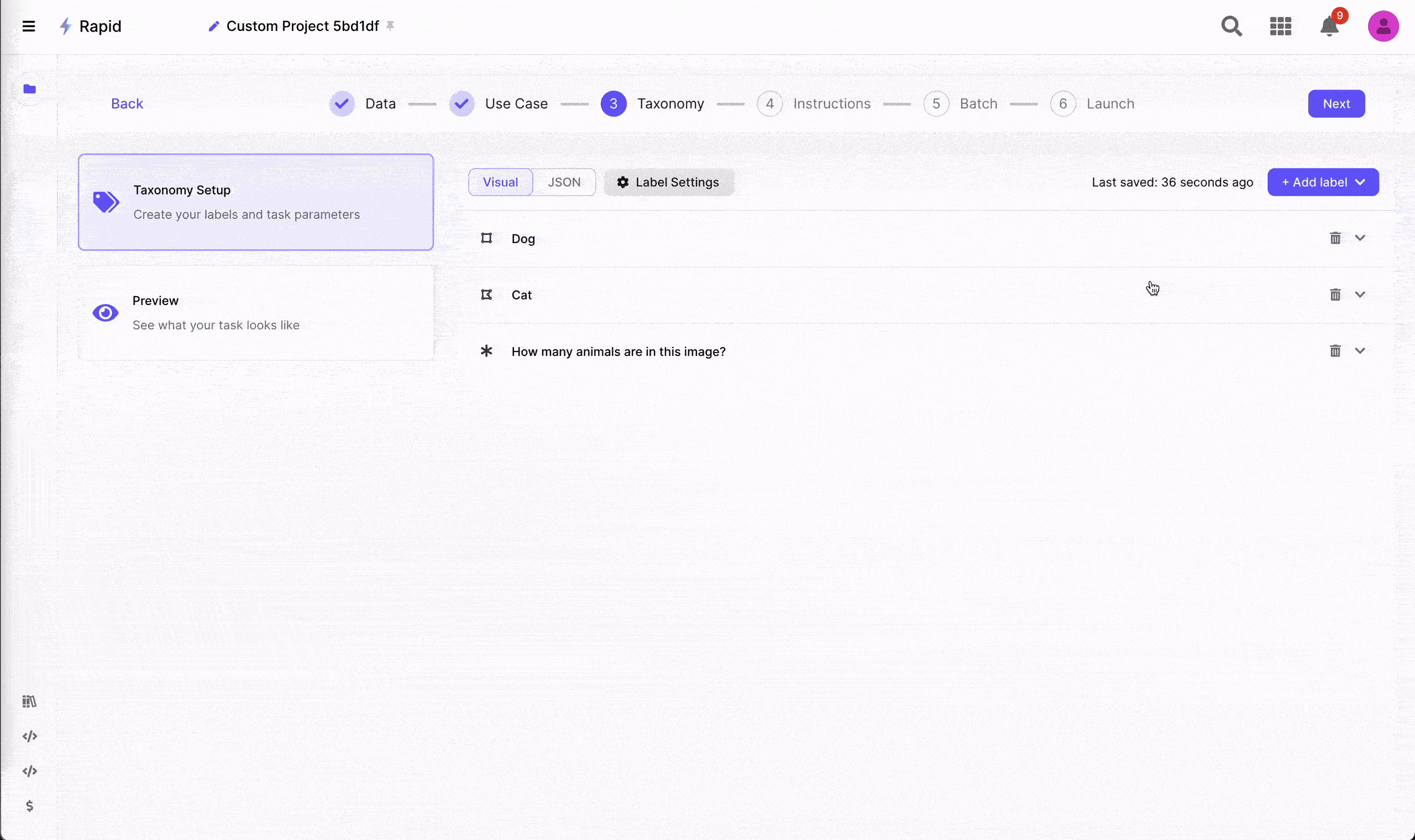Click the search magnifier icon
The image size is (1415, 840).
[1231, 26]
